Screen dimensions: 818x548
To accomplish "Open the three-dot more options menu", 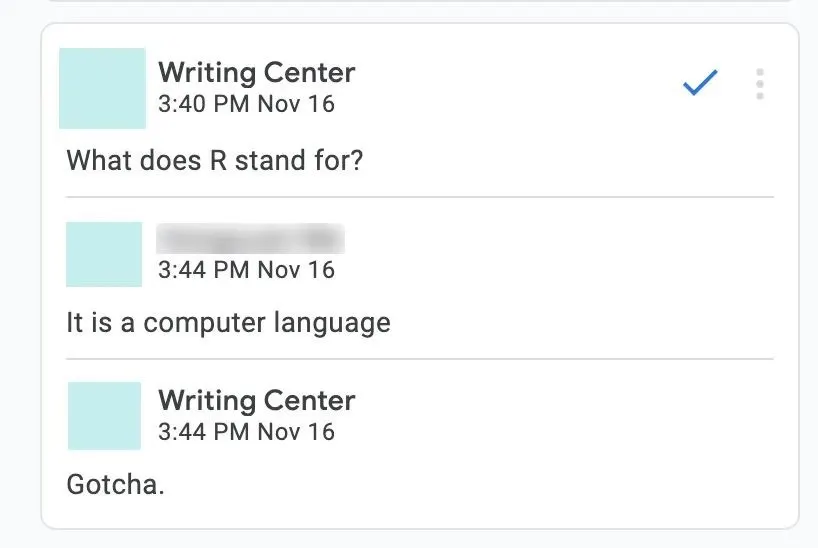I will tap(760, 85).
